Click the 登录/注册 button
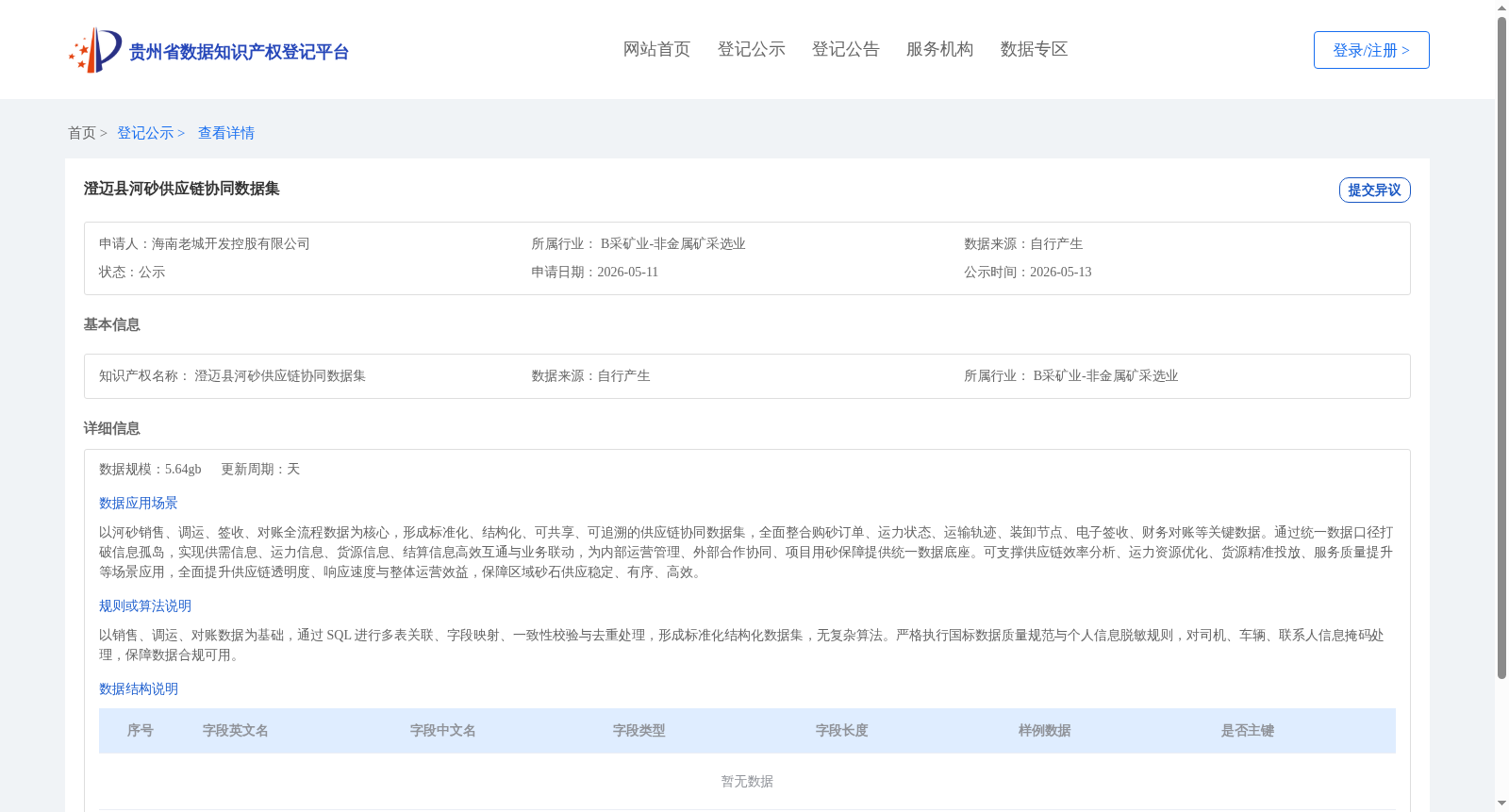 [1371, 50]
